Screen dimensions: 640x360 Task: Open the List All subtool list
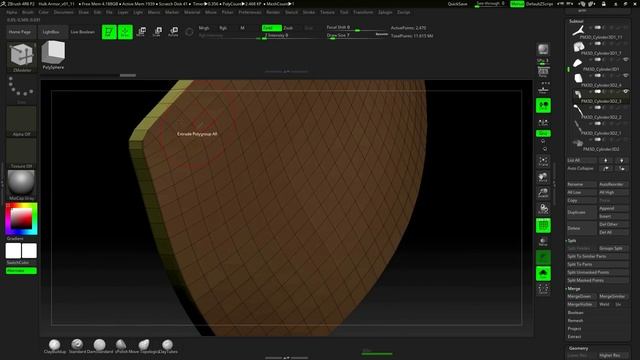tap(581, 160)
